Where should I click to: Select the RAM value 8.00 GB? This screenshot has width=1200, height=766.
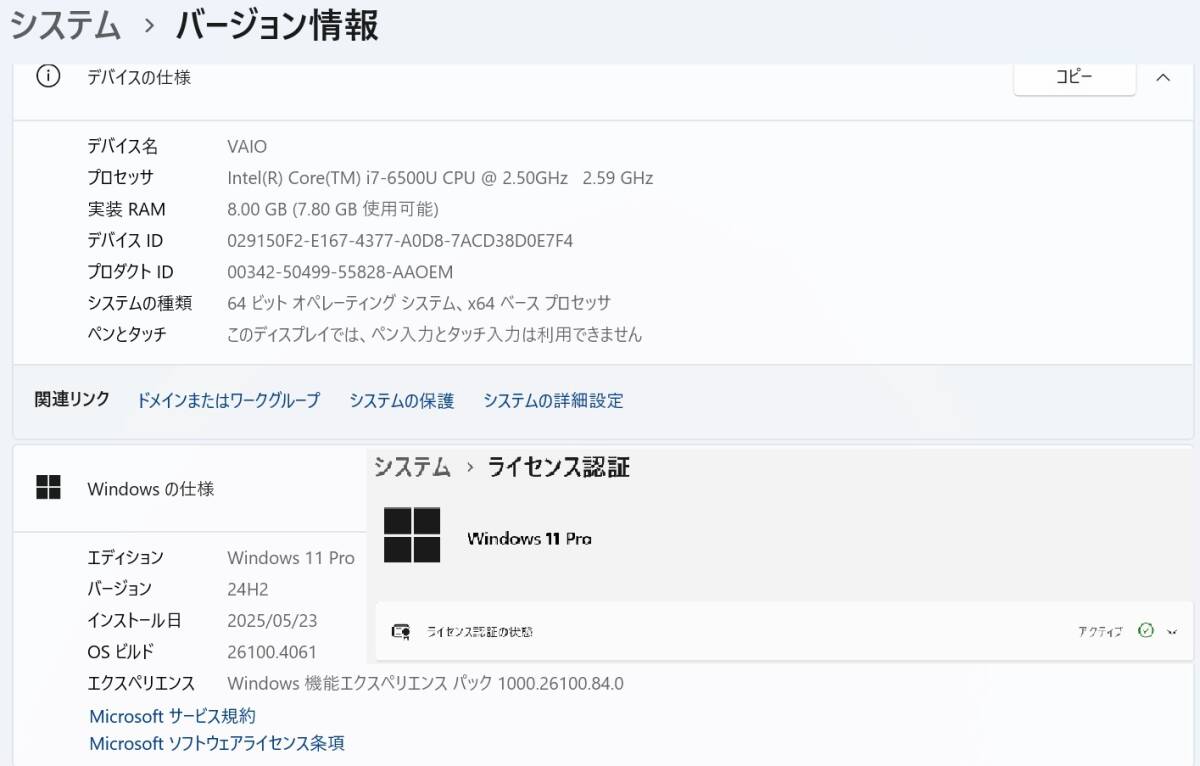tap(333, 209)
